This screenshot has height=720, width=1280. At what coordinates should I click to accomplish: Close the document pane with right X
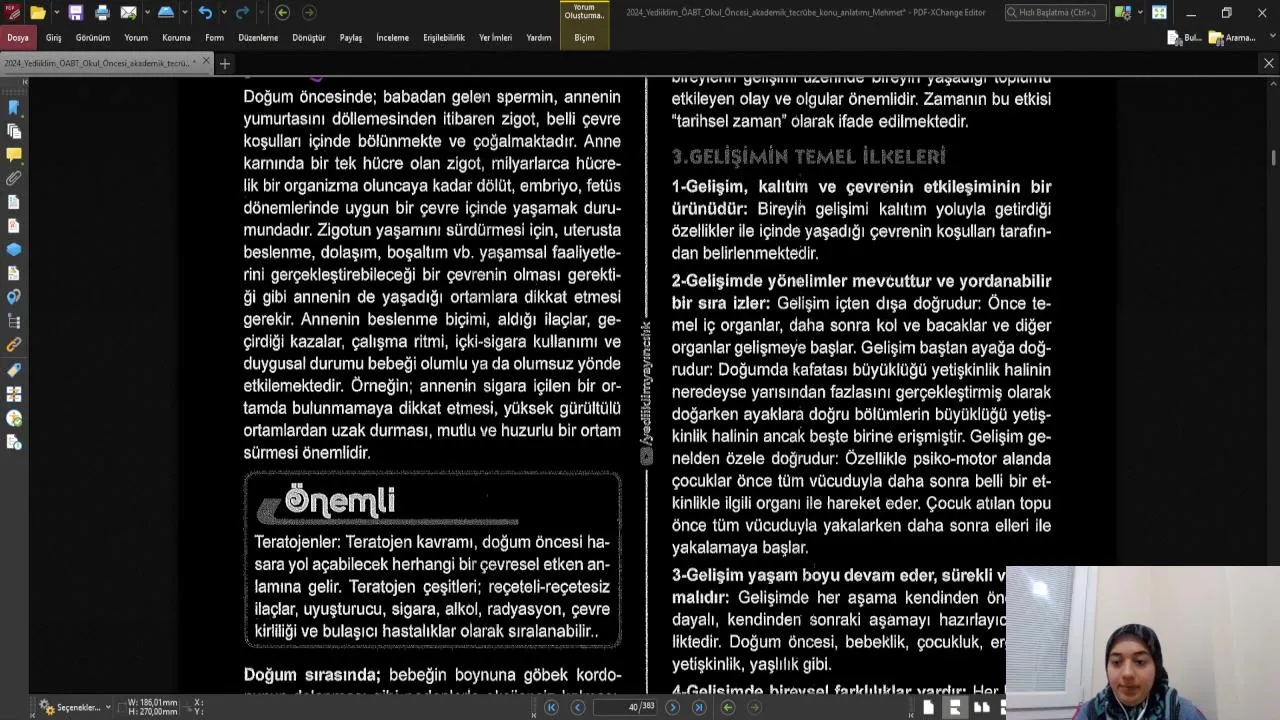click(1269, 63)
